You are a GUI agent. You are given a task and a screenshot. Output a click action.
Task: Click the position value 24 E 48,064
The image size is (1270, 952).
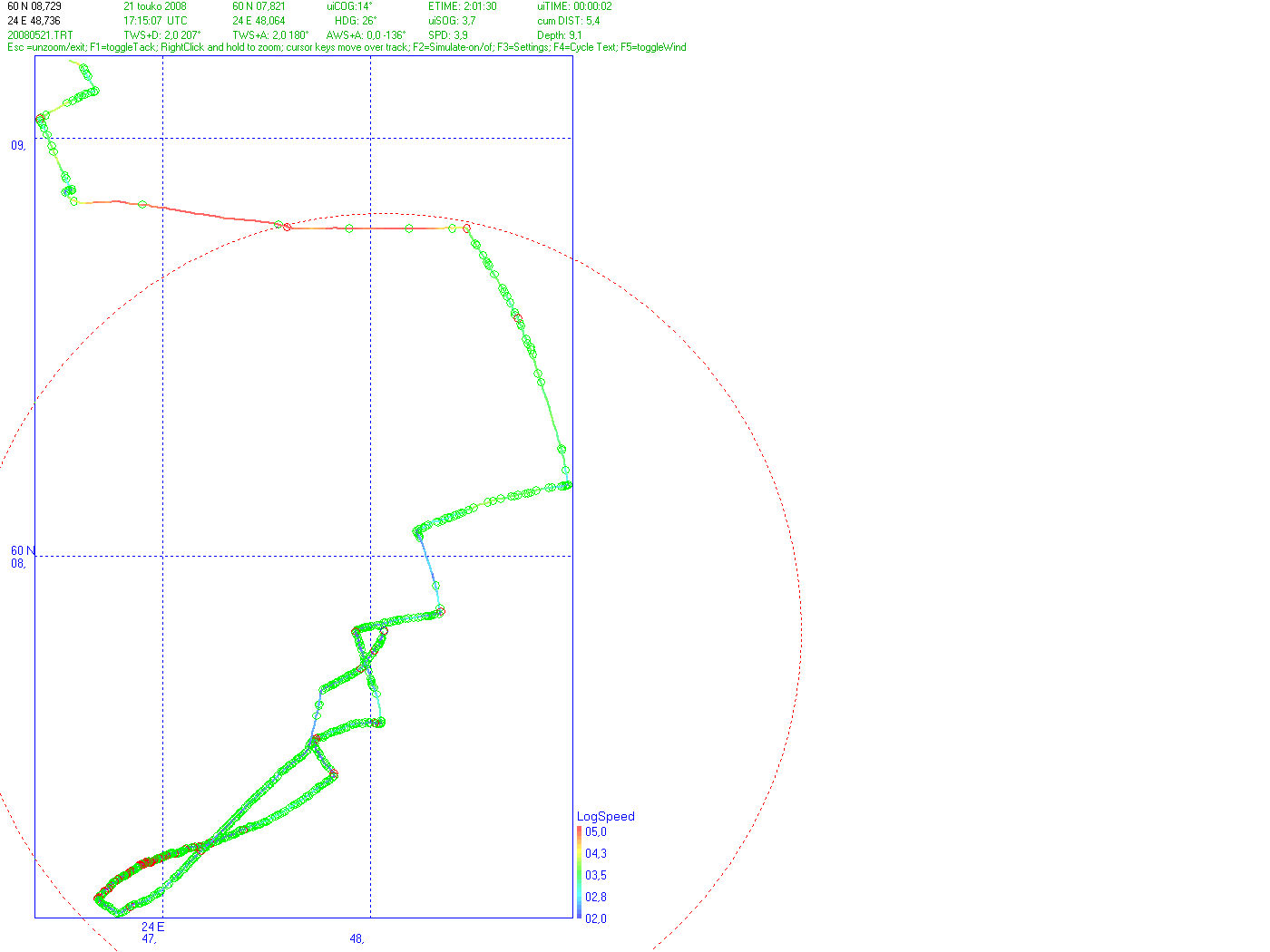259,21
